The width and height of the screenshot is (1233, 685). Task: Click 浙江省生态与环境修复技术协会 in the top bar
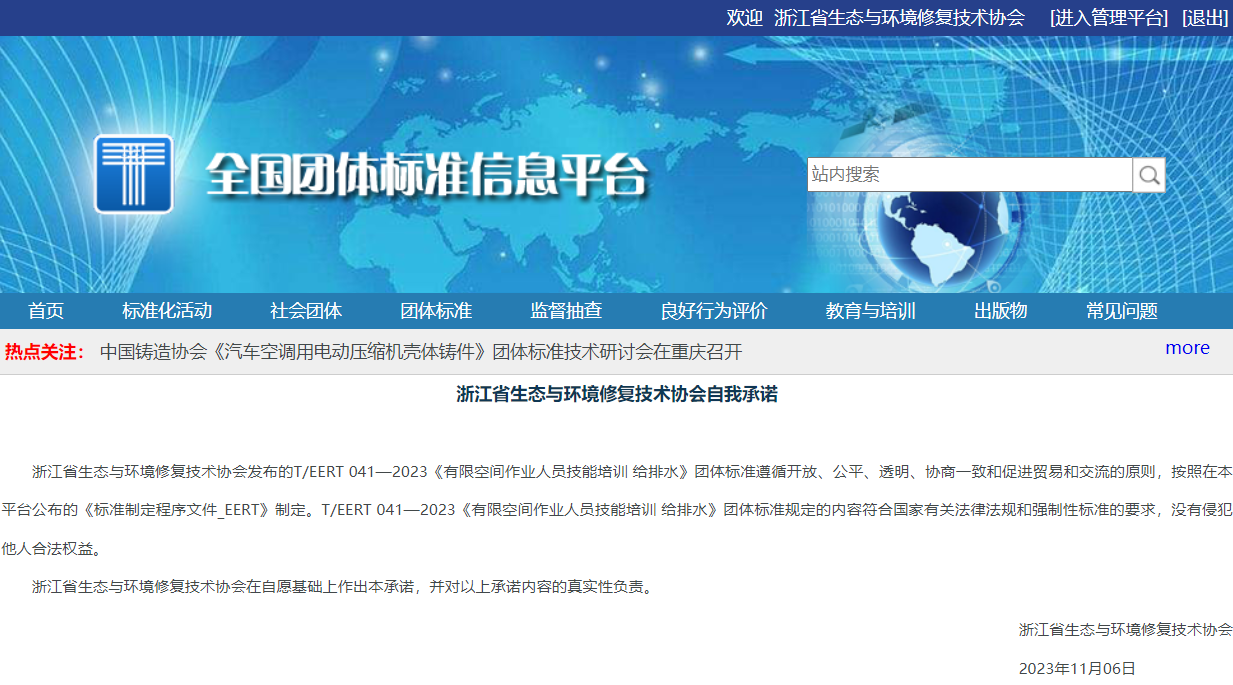[x=900, y=18]
